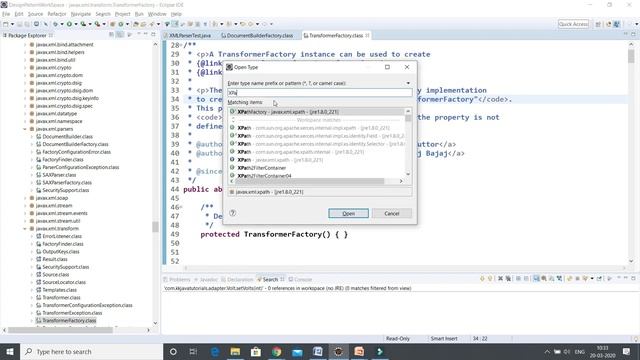Open the Mail app from the taskbar
Viewport: 640px width, 360px height.
(x=297, y=351)
